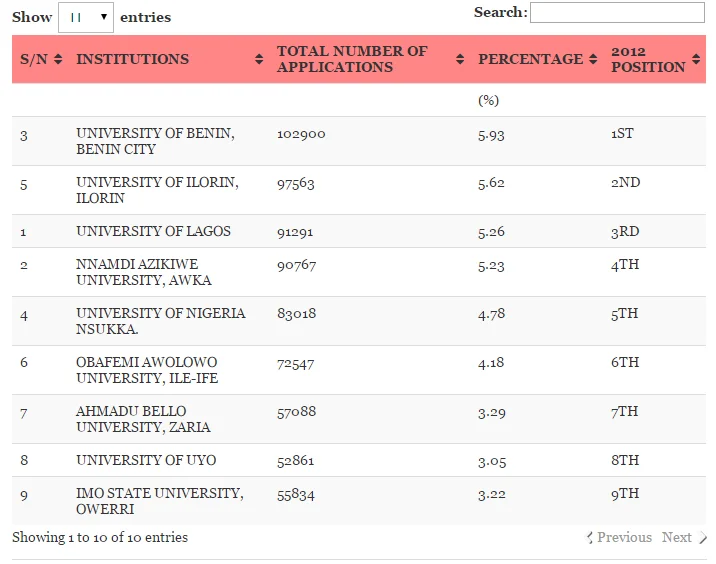This screenshot has height=564, width=716.
Task: Click the 4TH position cell
Action: click(x=625, y=264)
